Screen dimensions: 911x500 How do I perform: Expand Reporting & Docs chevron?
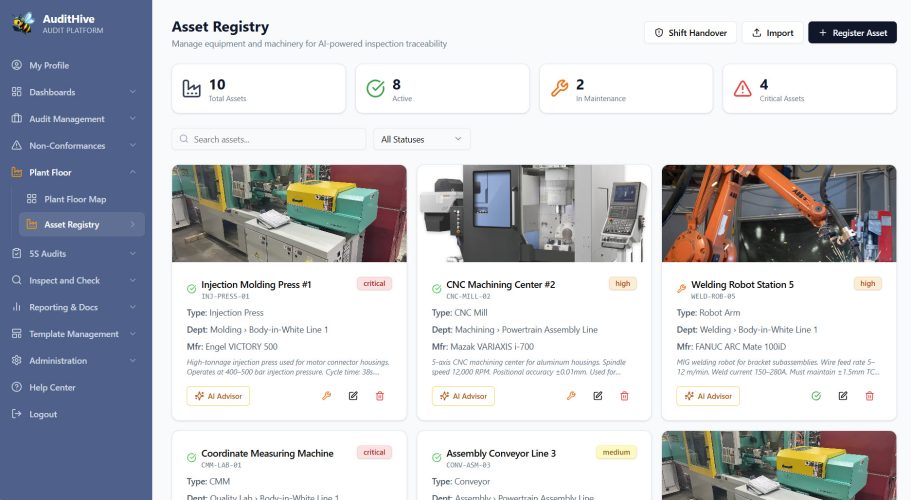132,307
